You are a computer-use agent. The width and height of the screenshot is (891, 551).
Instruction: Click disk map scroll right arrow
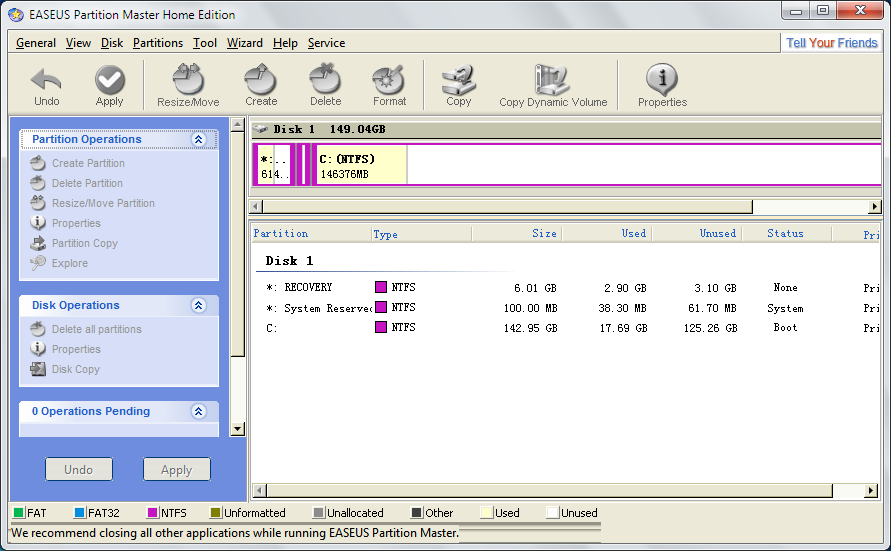tap(875, 207)
